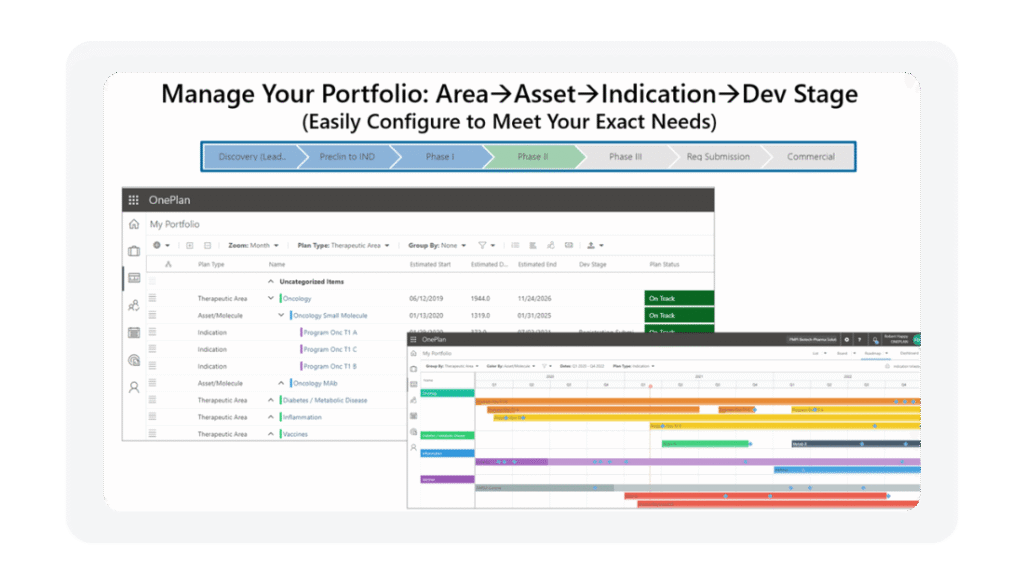Screen dimensions: 1024x584
Task: Sort by the Estimated Start column header
Action: click(430, 265)
